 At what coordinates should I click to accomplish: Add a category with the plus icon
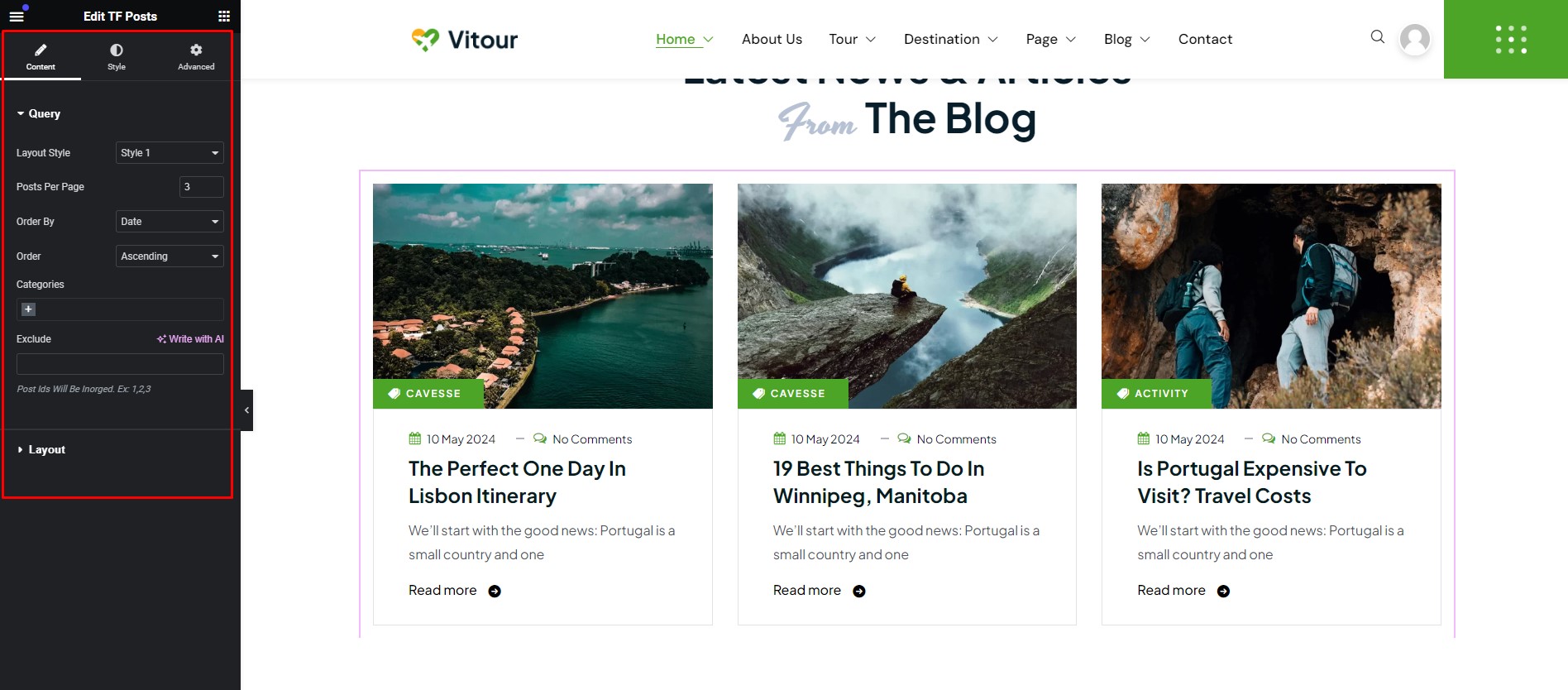click(28, 309)
